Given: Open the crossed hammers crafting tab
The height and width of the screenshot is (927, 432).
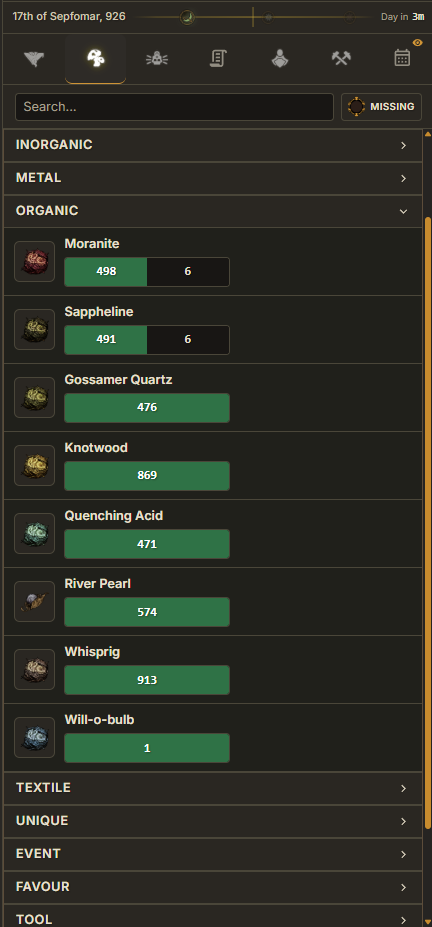Looking at the screenshot, I should [x=341, y=59].
